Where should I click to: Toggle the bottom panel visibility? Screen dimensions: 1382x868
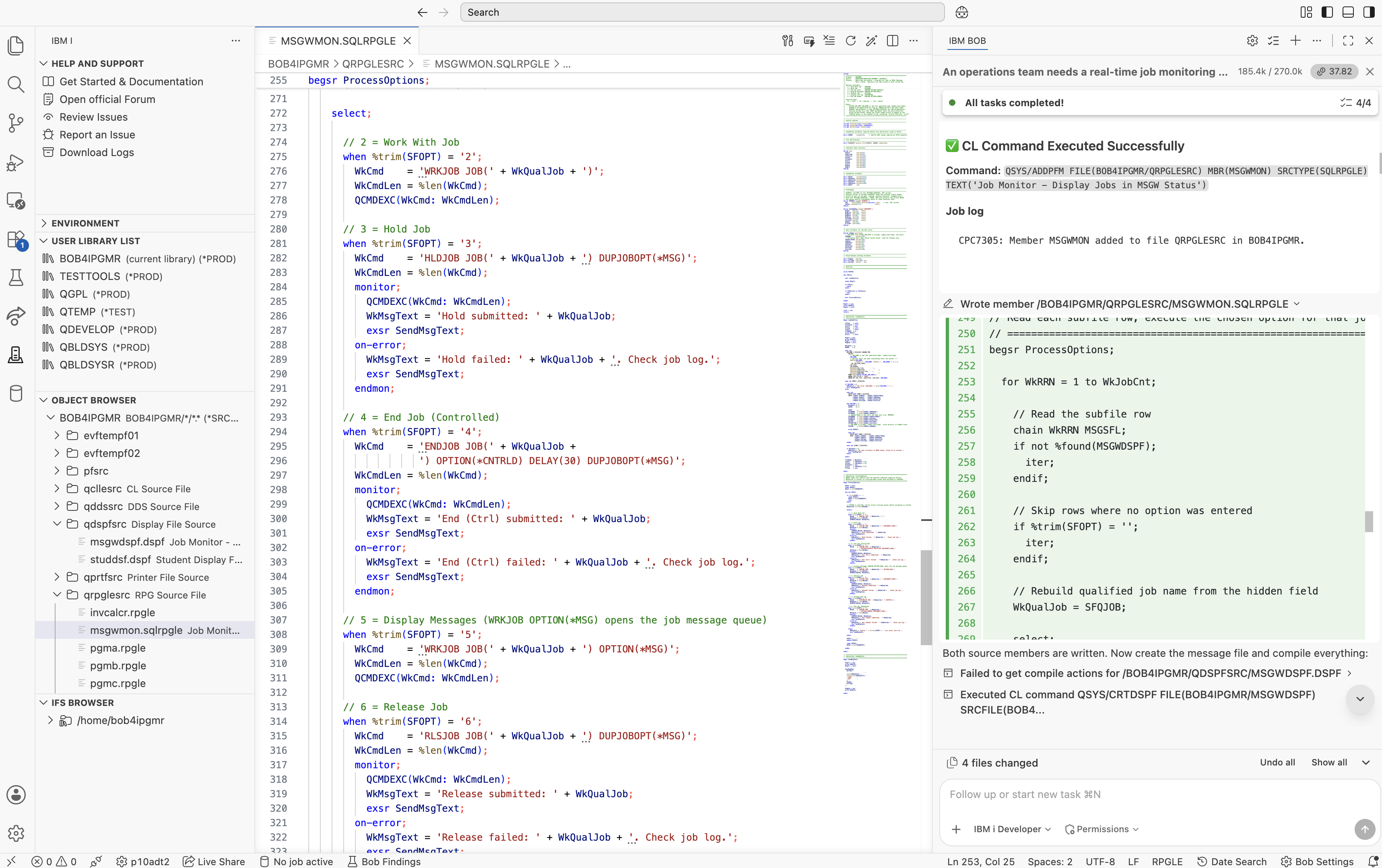[x=1348, y=12]
